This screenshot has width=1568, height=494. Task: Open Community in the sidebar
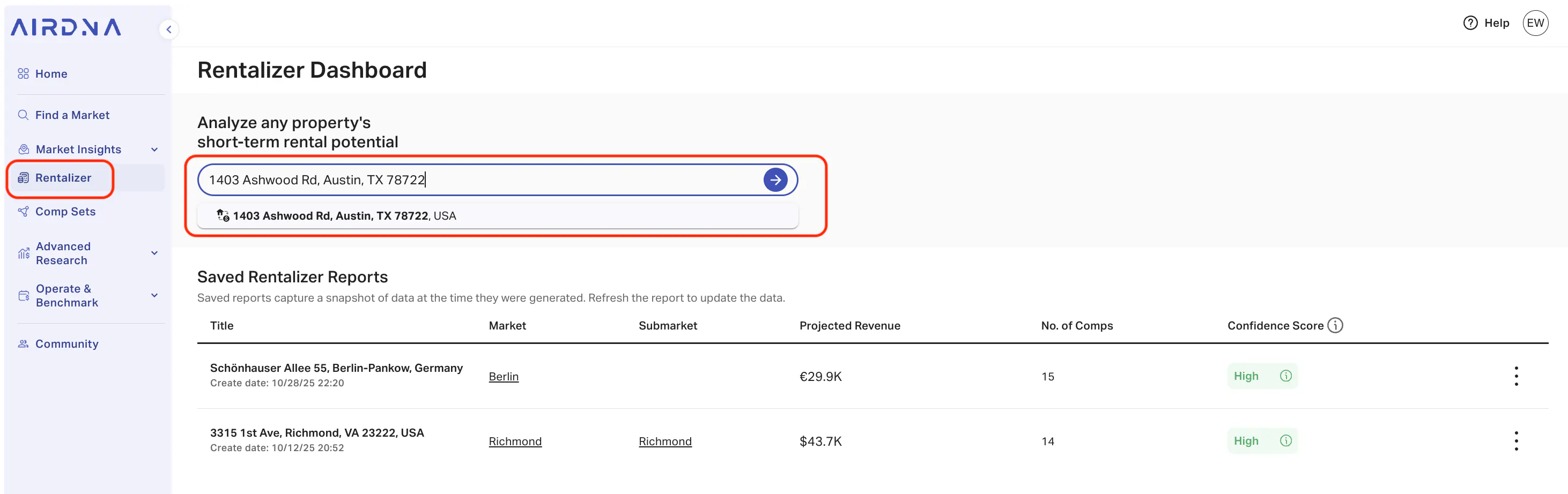pyautogui.click(x=67, y=344)
